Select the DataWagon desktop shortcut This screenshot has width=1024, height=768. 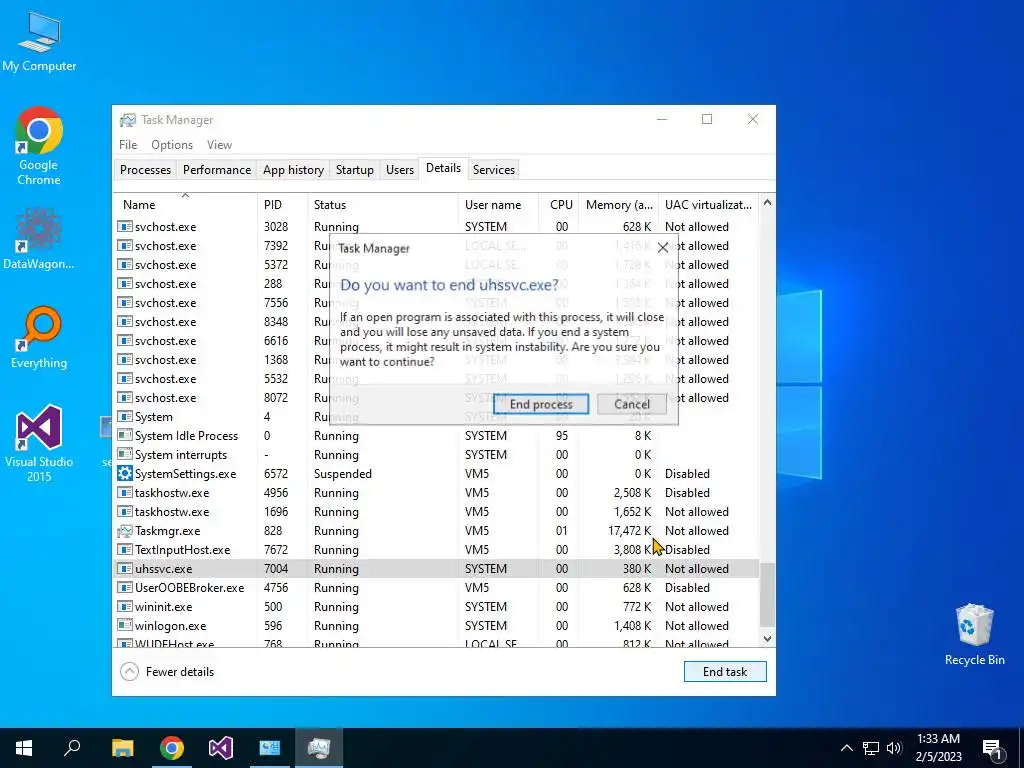point(39,239)
